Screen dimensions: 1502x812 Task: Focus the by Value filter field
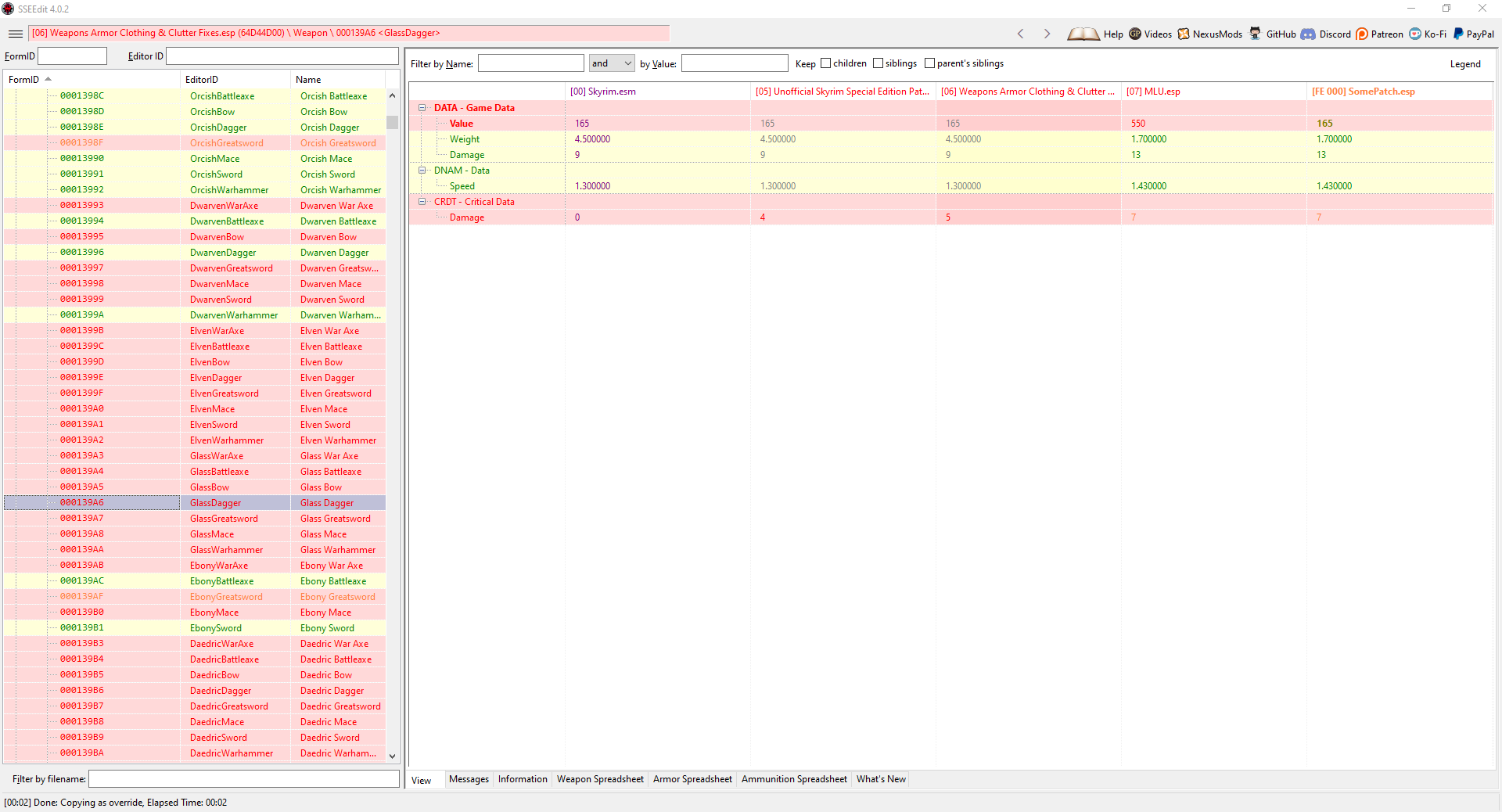coord(735,63)
